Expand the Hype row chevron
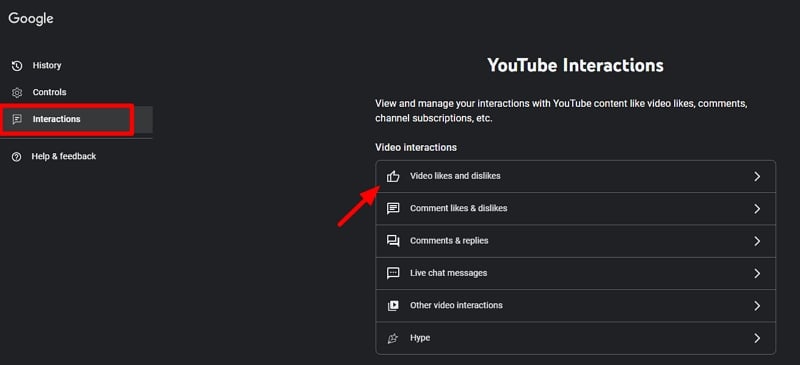Image resolution: width=800 pixels, height=365 pixels. pyautogui.click(x=757, y=338)
